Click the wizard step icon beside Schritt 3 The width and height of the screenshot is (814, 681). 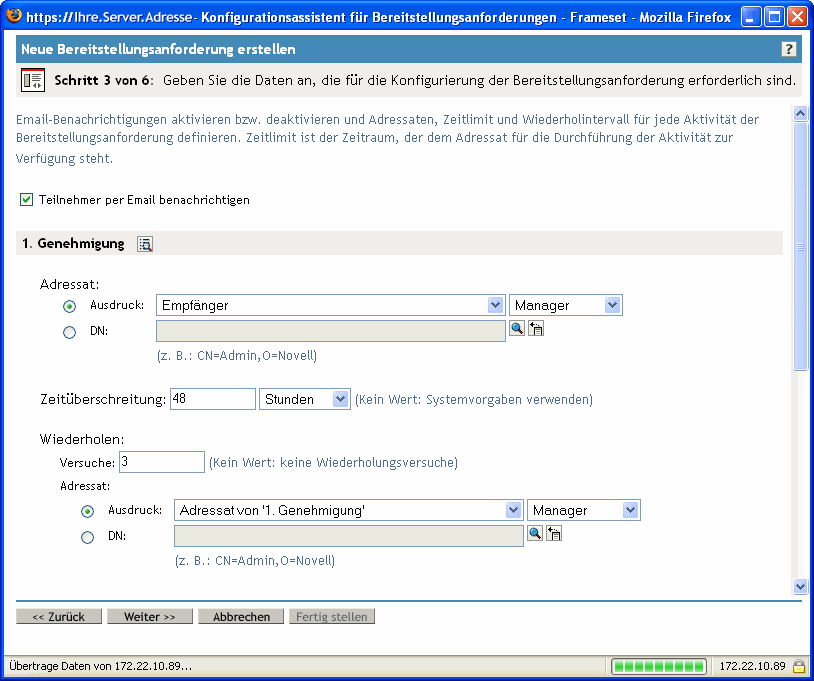[33, 80]
